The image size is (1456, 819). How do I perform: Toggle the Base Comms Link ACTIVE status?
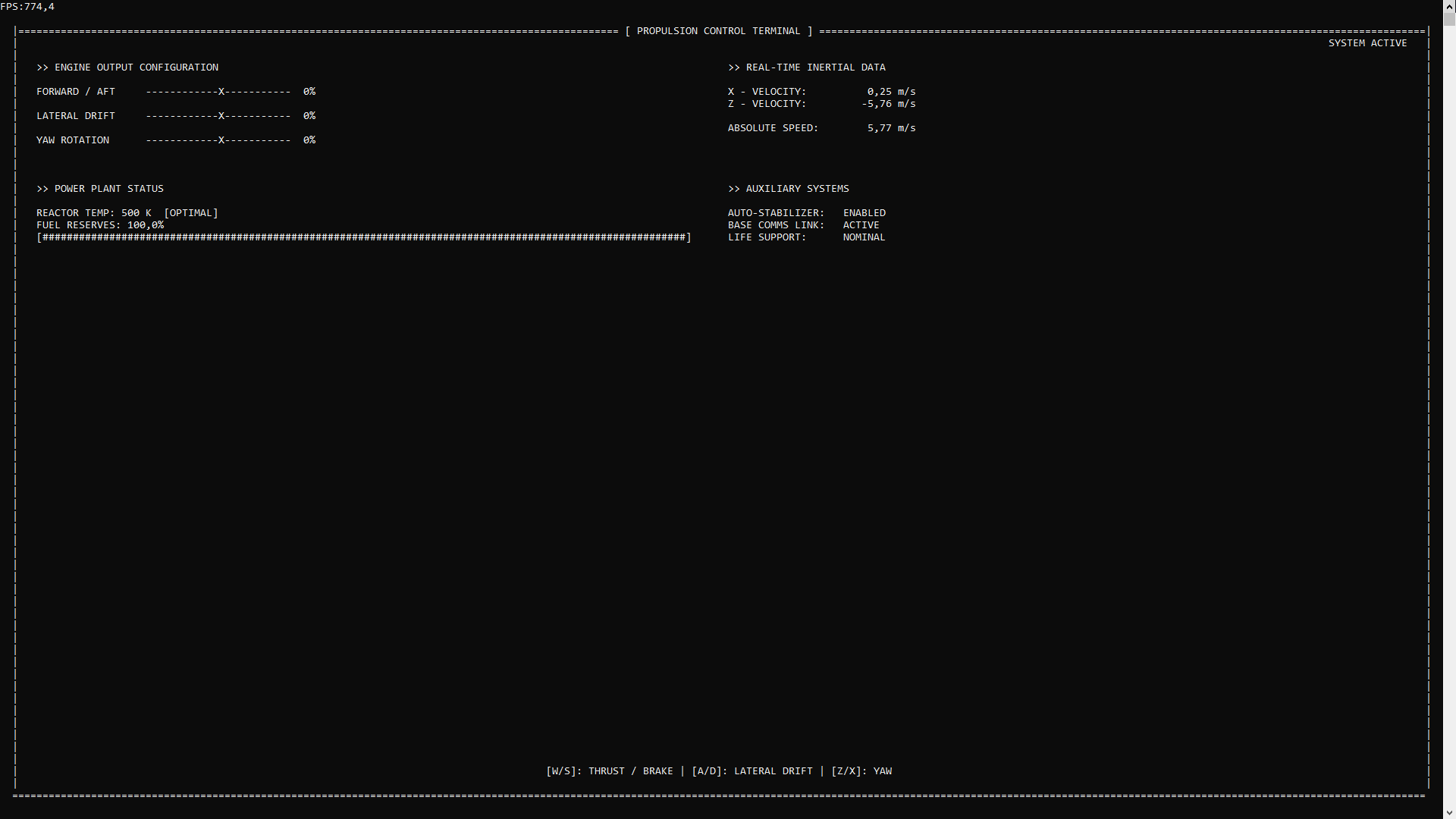(861, 225)
